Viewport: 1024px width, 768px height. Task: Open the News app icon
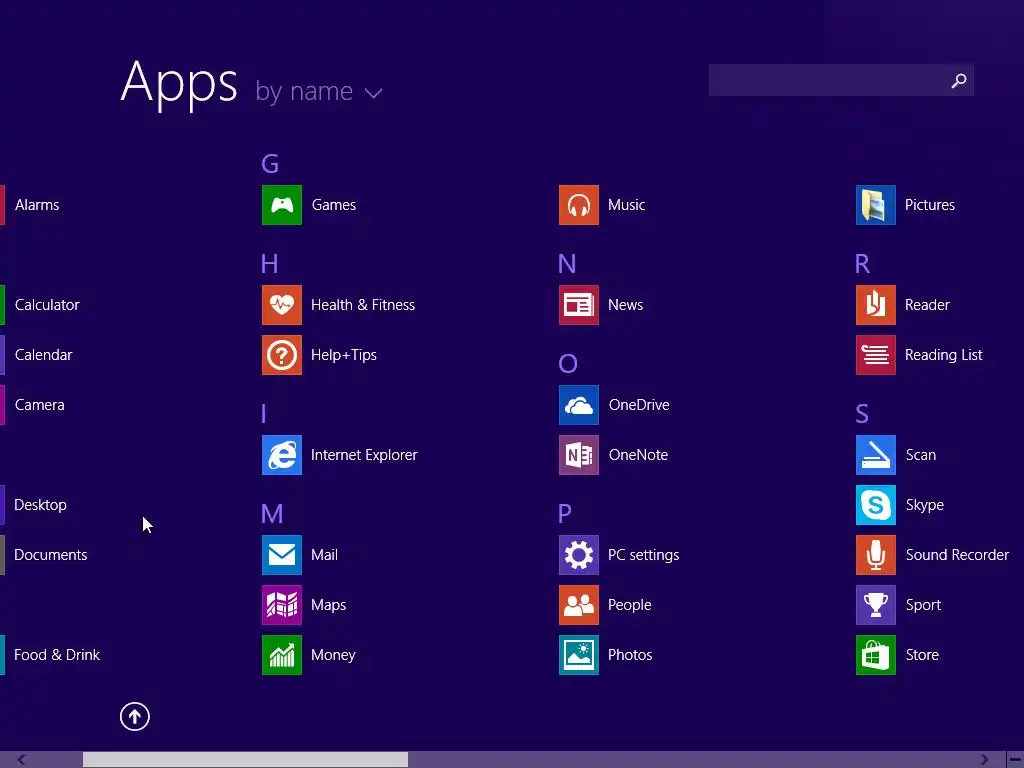(x=579, y=305)
